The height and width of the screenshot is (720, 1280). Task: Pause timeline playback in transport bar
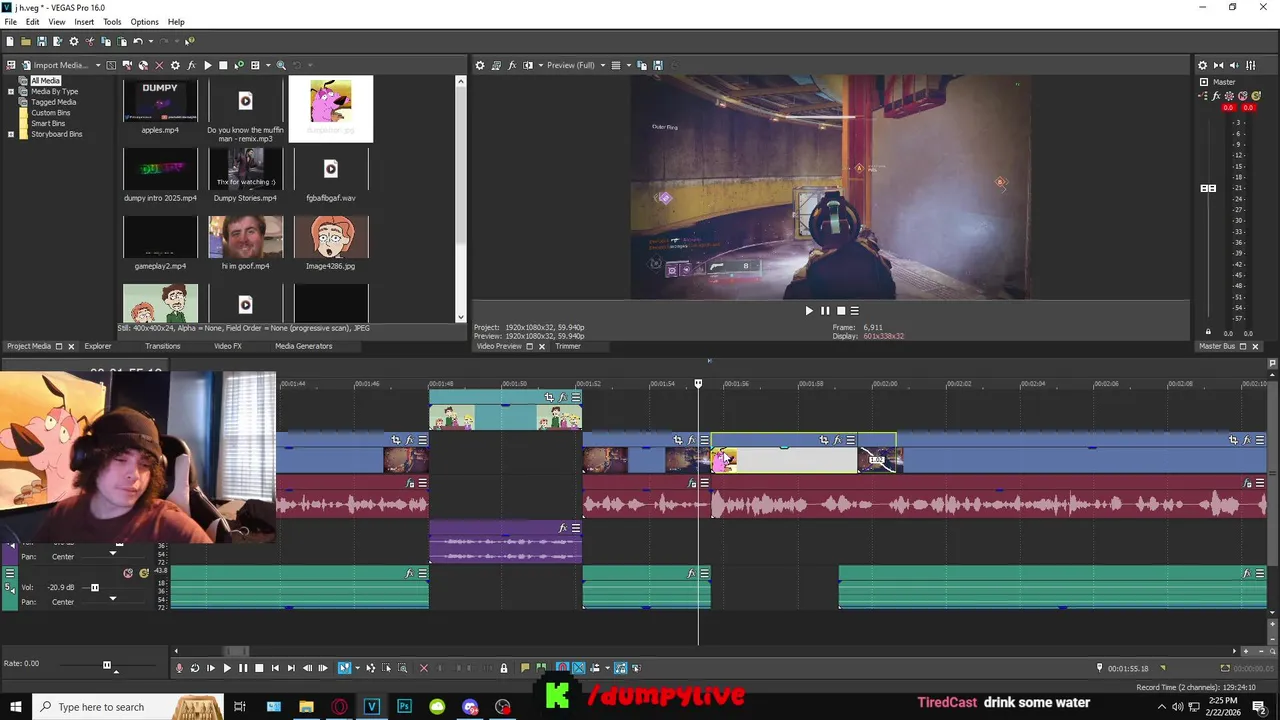(242, 668)
